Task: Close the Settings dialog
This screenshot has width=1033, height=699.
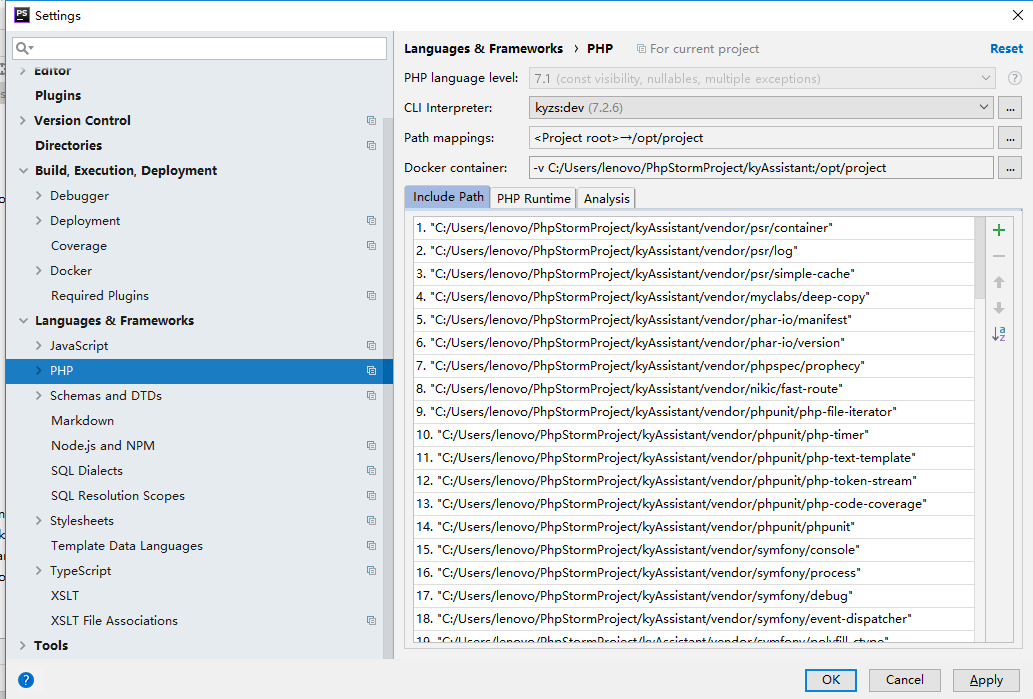Action: [1017, 15]
